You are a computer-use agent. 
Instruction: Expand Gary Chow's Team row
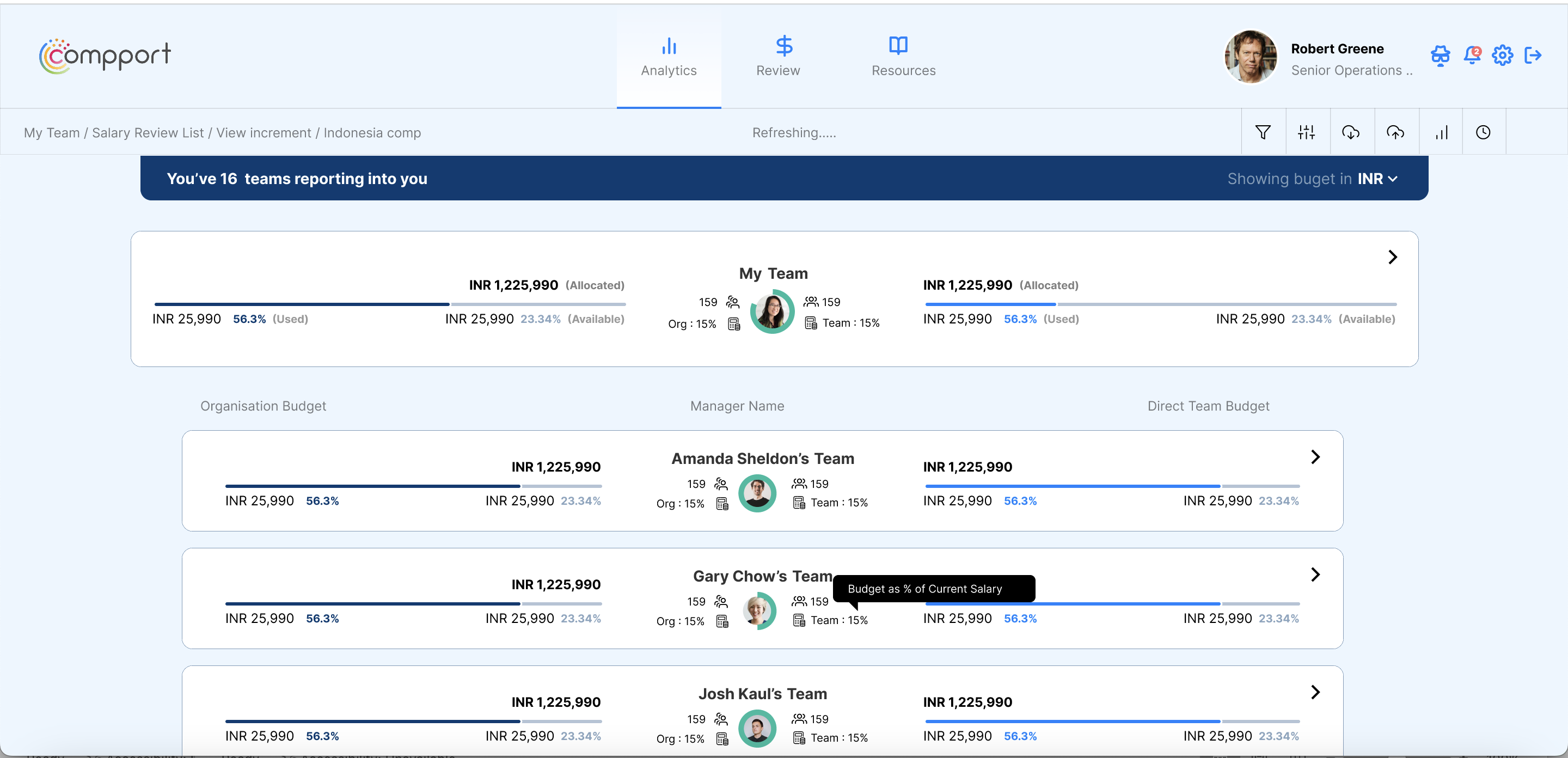pos(1315,574)
